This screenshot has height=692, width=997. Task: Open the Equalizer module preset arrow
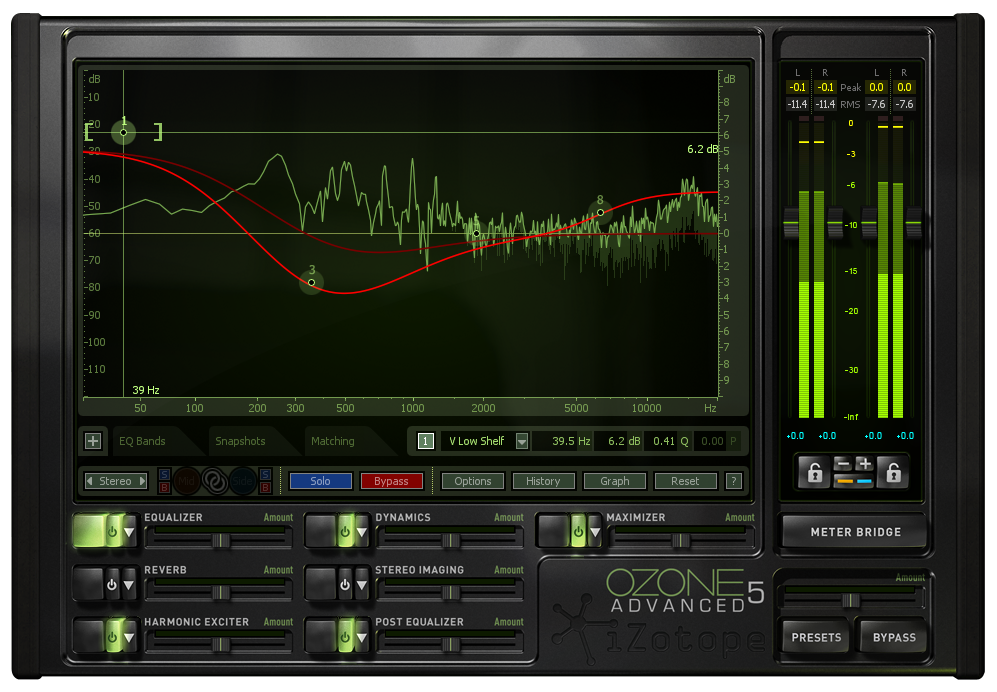click(x=130, y=532)
